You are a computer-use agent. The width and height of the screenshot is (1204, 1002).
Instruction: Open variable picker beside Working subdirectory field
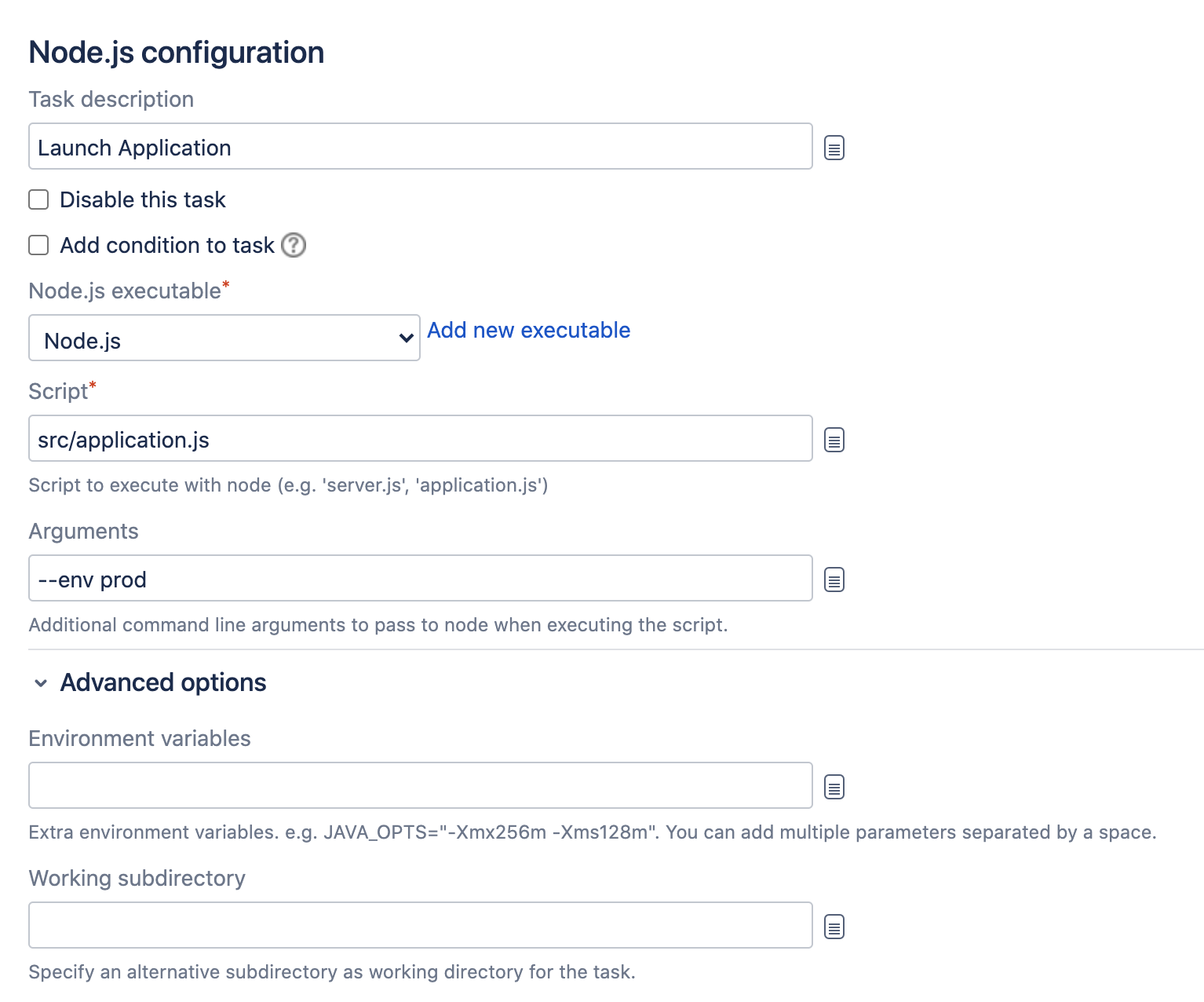click(x=834, y=927)
